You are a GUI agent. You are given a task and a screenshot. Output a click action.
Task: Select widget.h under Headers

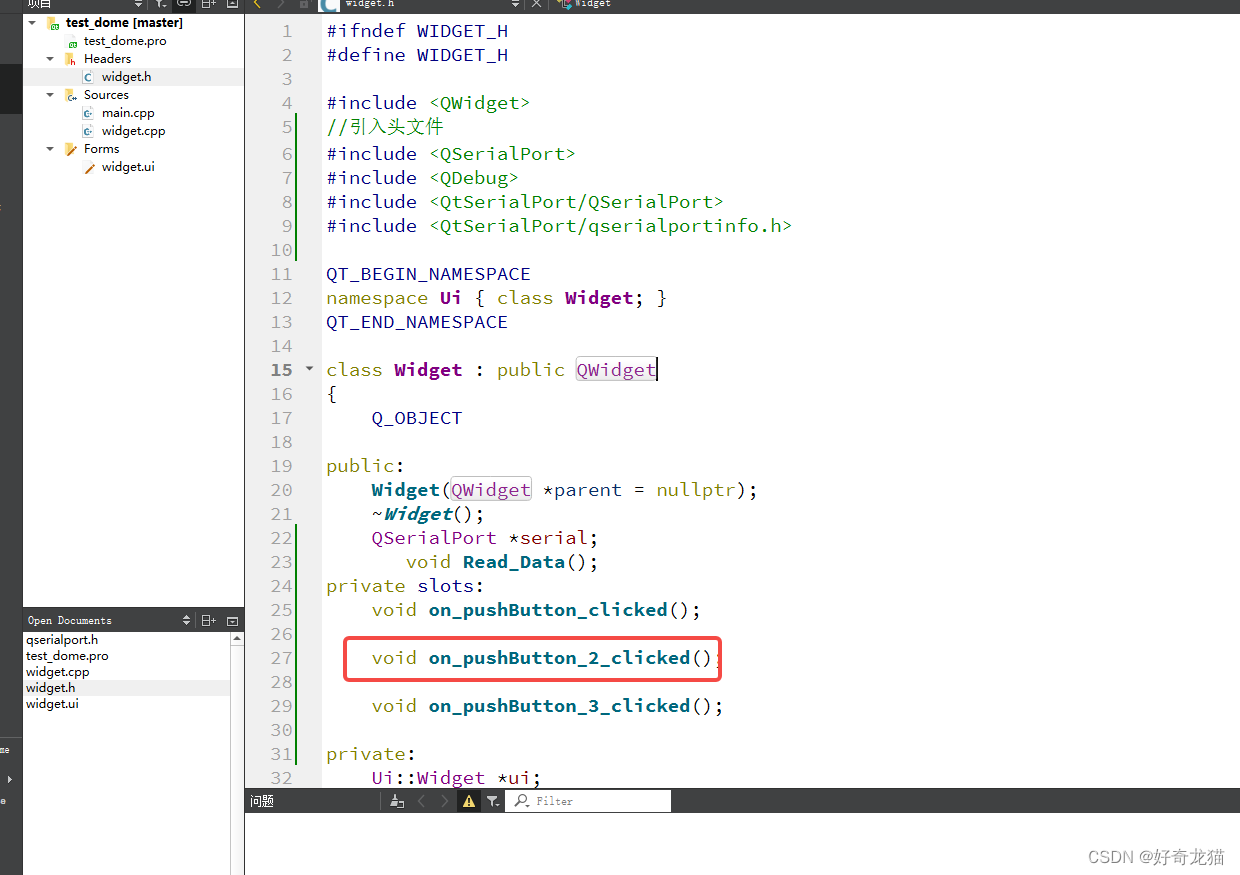[126, 76]
